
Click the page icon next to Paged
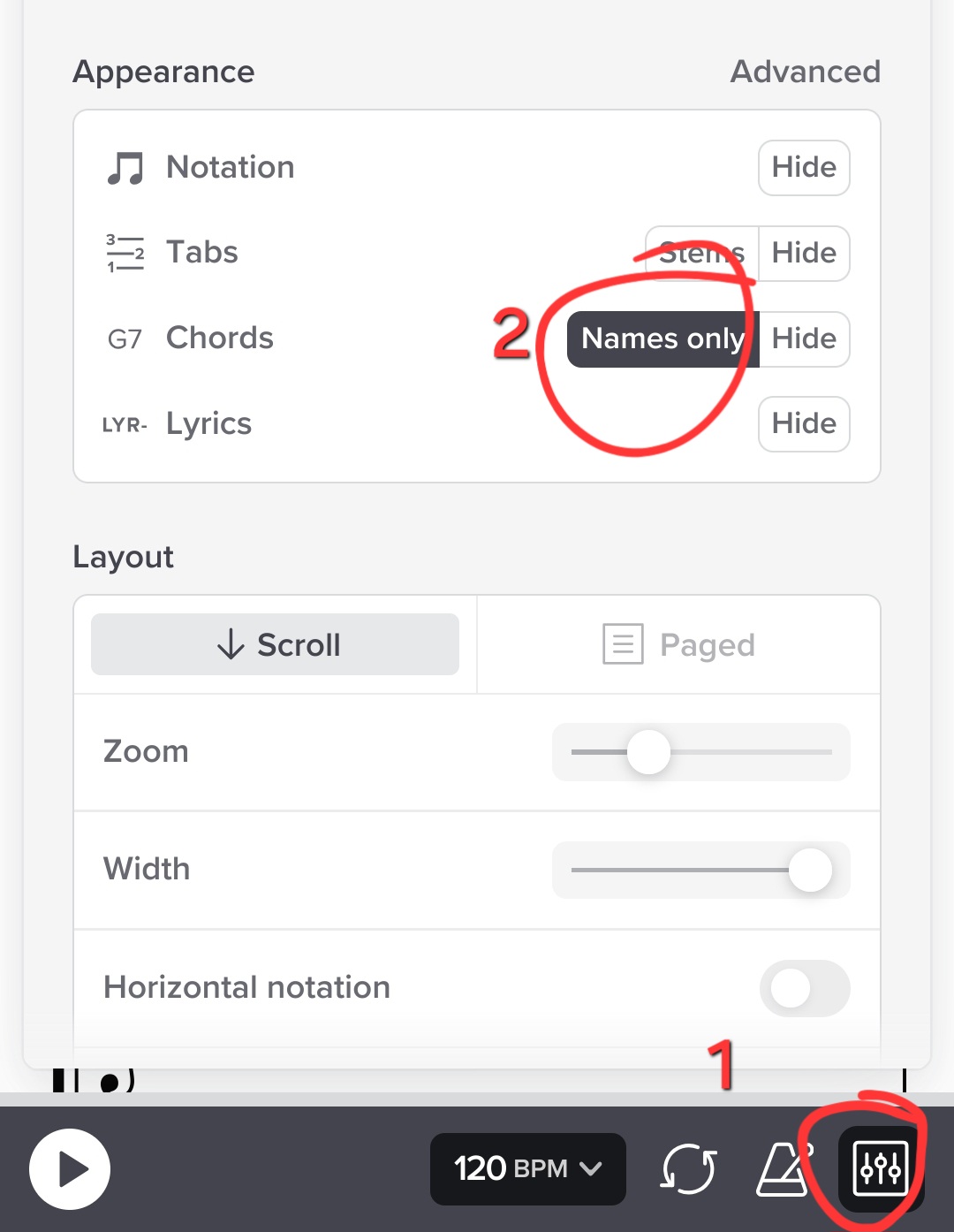point(622,644)
